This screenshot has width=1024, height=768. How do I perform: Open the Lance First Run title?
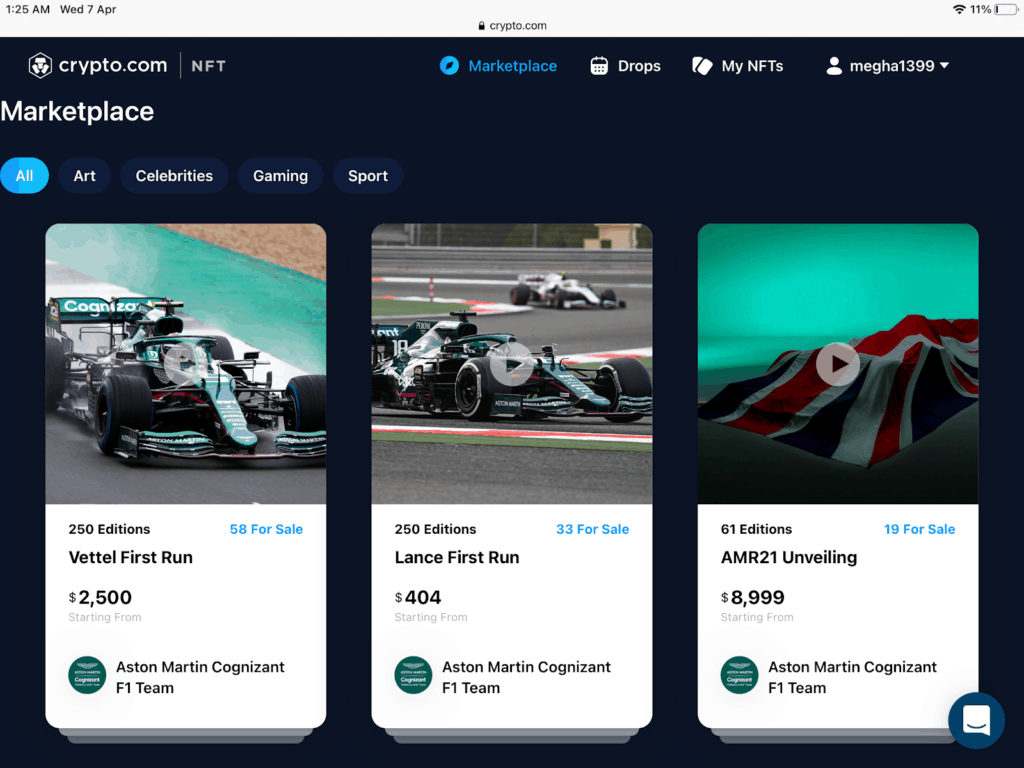coord(456,557)
